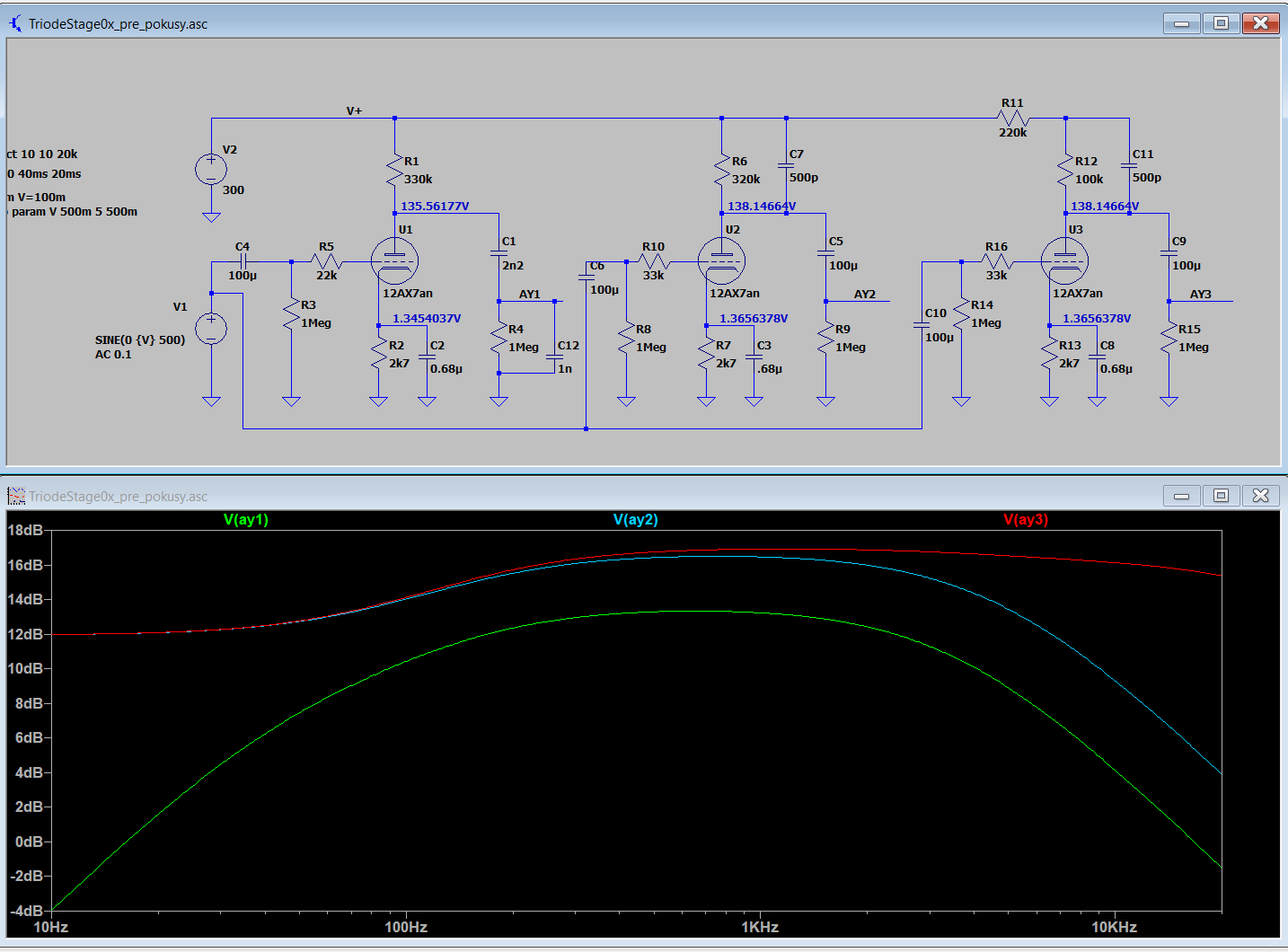Select capacitor C11 500p symbol
This screenshot has width=1288, height=952.
click(1129, 166)
